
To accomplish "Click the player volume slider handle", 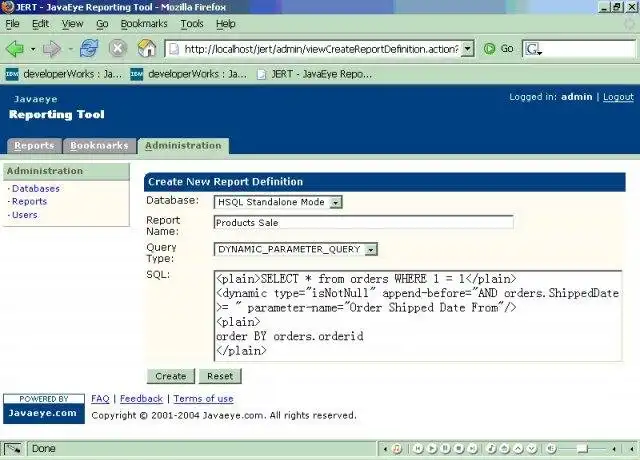I will 582,449.
